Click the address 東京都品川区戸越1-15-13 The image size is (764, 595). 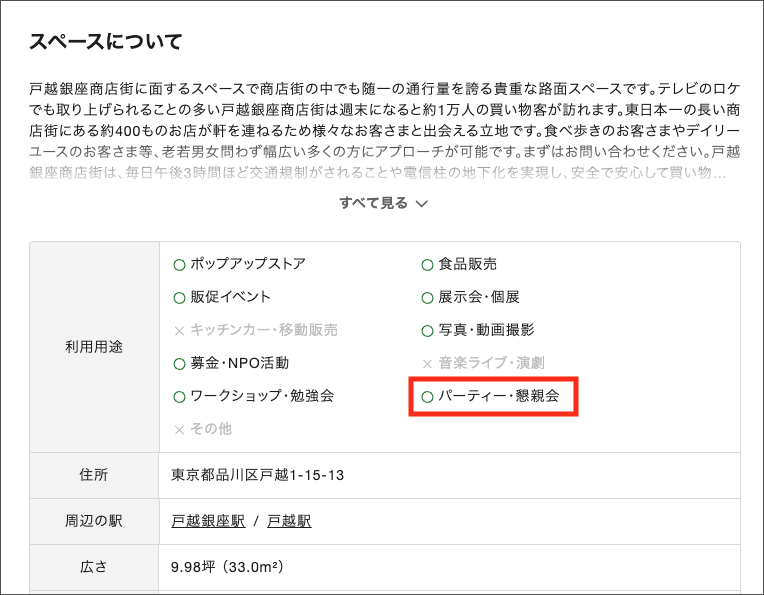click(x=257, y=475)
